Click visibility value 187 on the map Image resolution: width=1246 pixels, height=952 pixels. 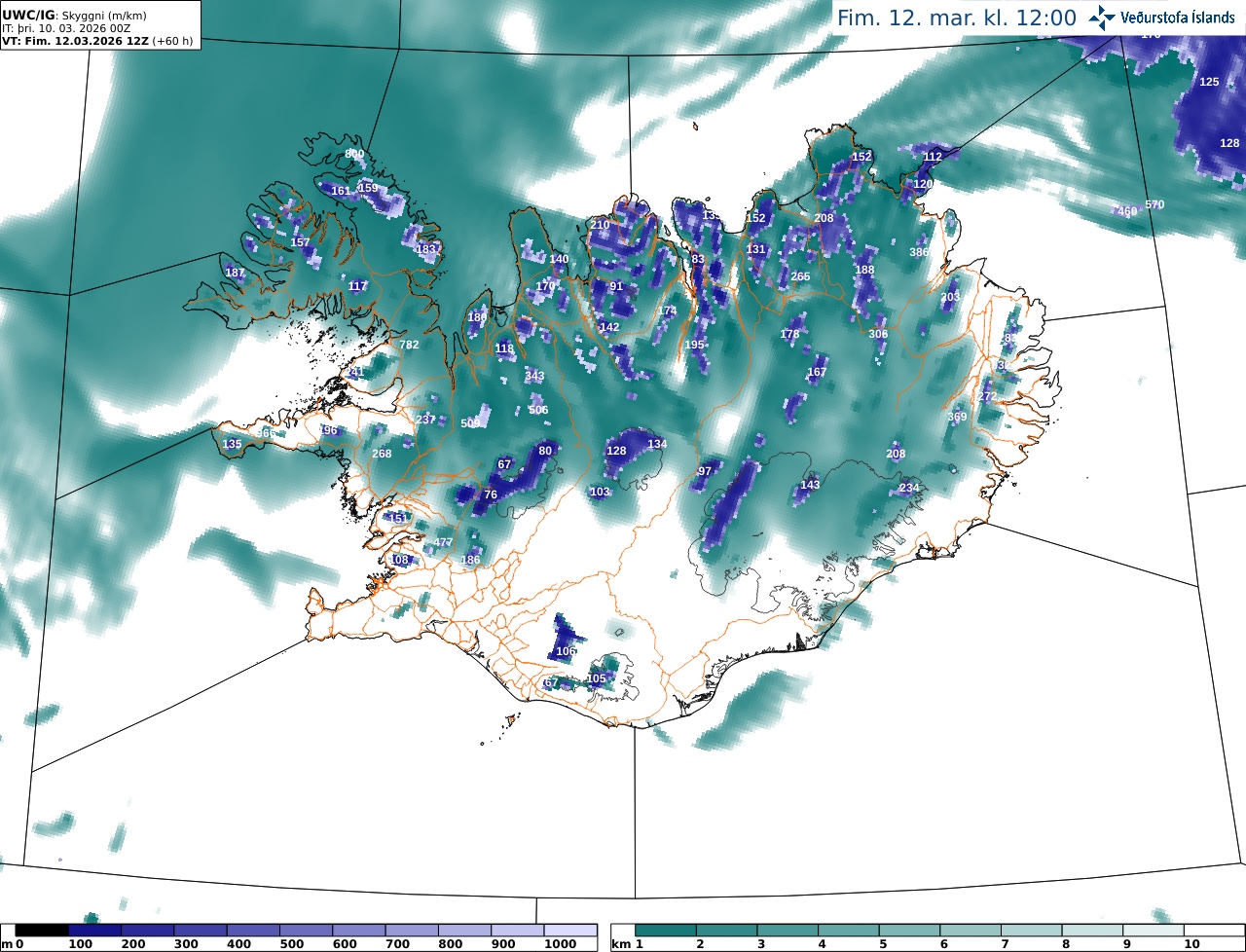235,273
